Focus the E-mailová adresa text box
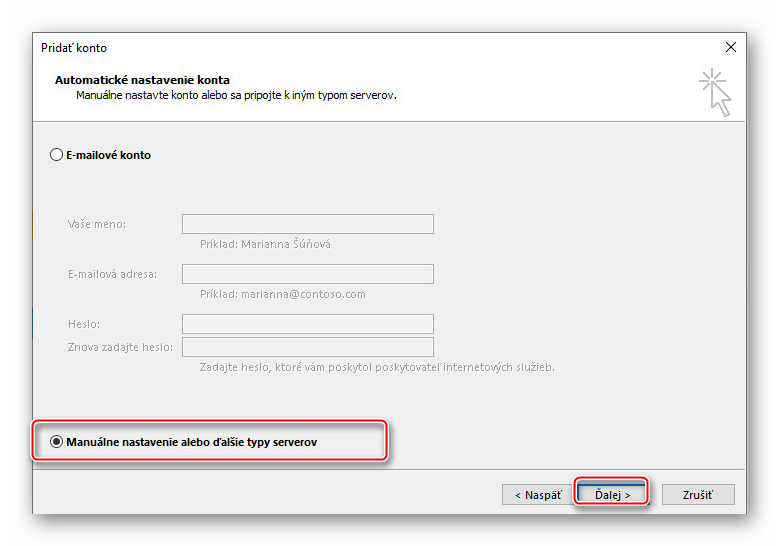The image size is (780, 546). pos(307,274)
